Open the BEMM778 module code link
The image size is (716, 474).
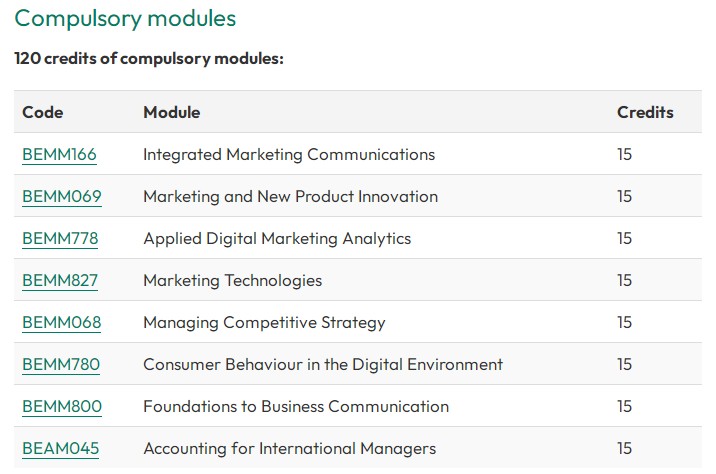[x=60, y=238]
